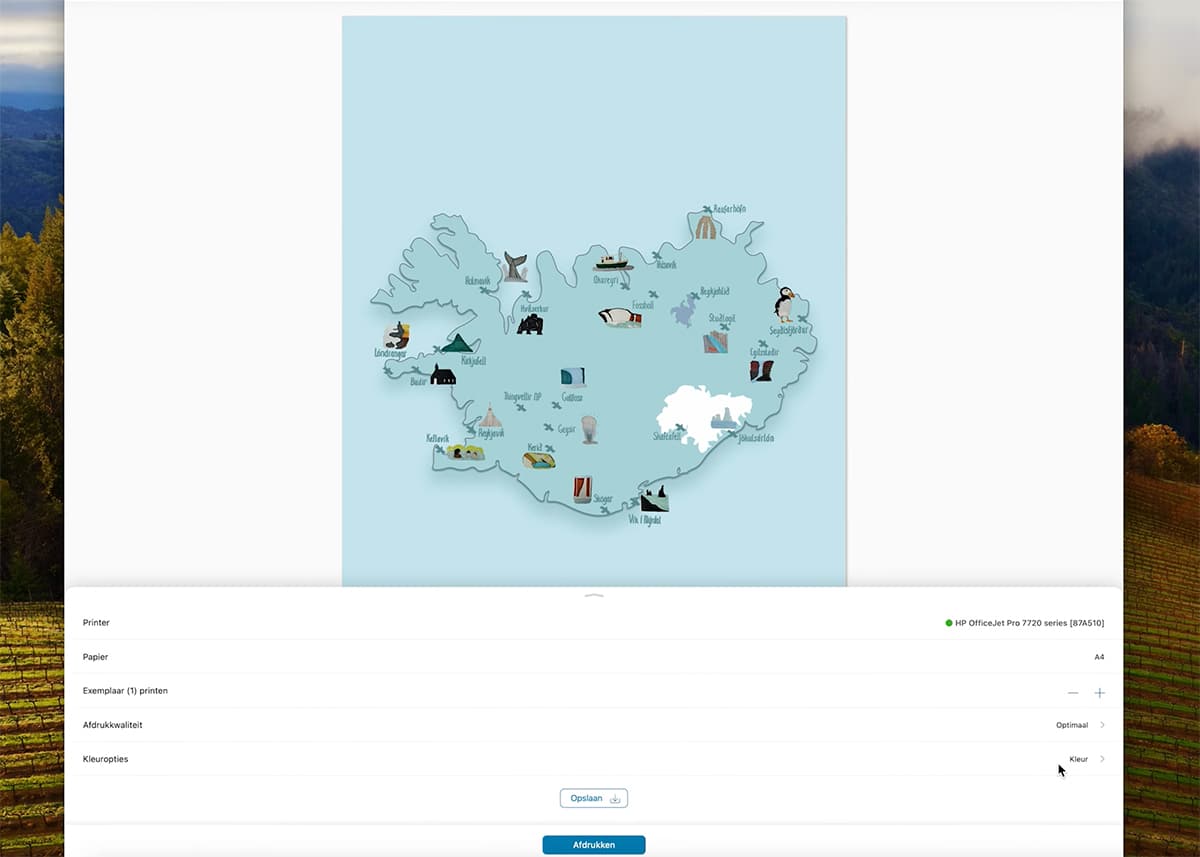
Task: Click the Afdrukken print button
Action: (594, 845)
